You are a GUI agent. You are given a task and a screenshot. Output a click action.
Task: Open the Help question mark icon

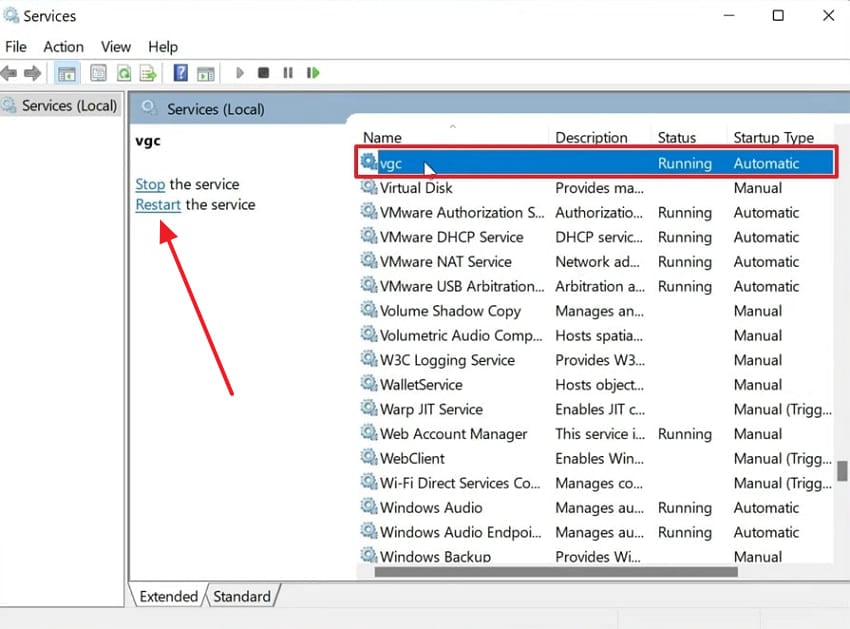[181, 73]
